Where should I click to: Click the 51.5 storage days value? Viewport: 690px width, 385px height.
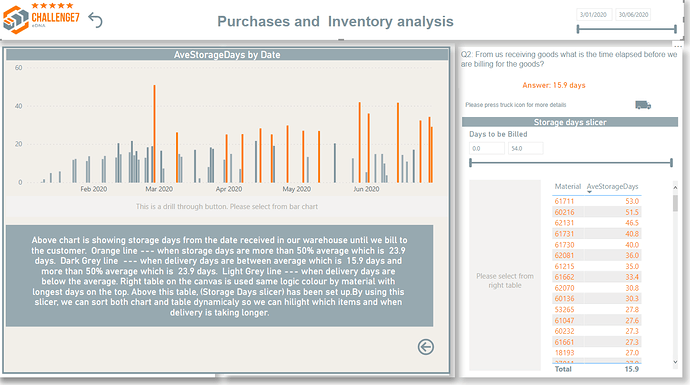[x=632, y=212]
